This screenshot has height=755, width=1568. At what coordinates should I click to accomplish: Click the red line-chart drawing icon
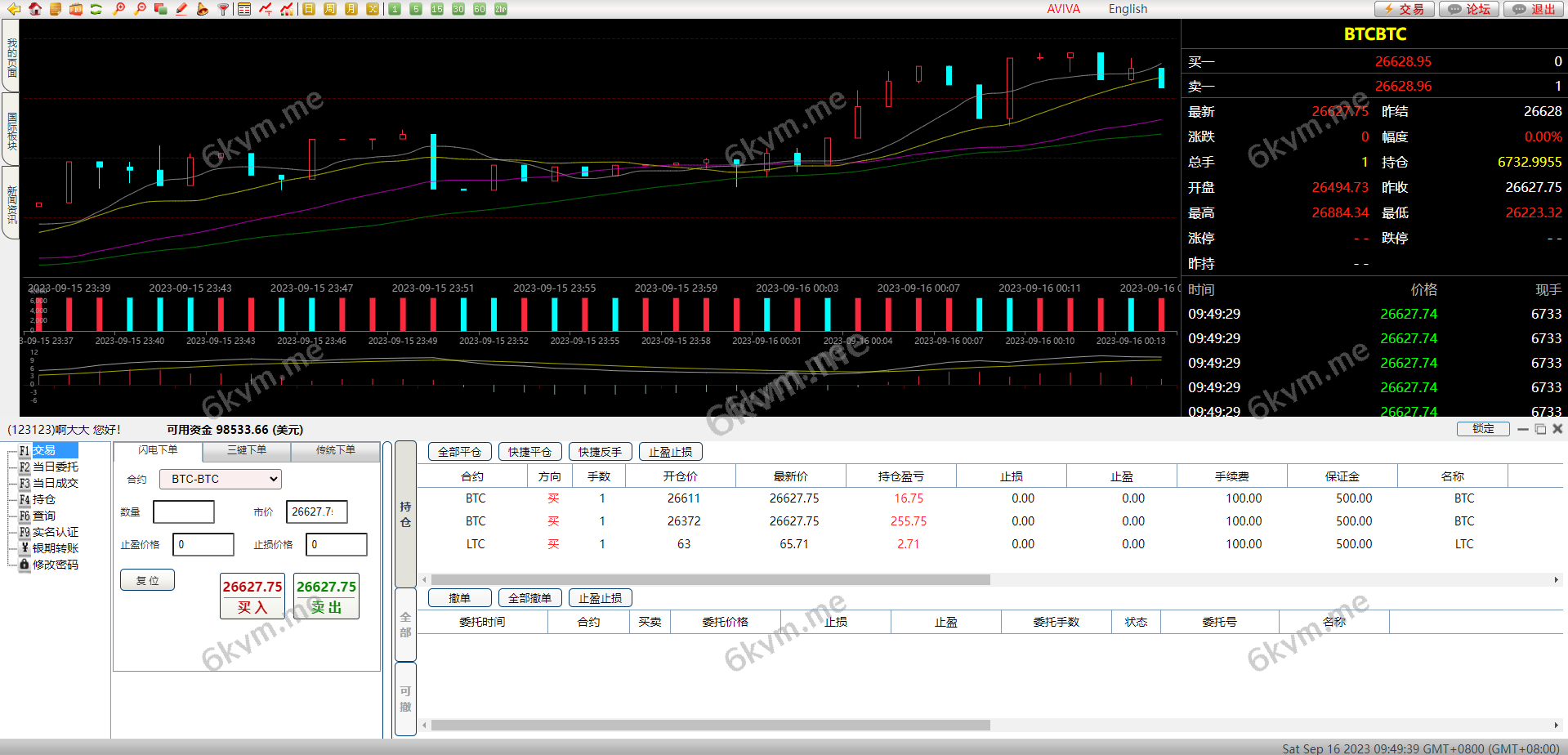pos(265,9)
